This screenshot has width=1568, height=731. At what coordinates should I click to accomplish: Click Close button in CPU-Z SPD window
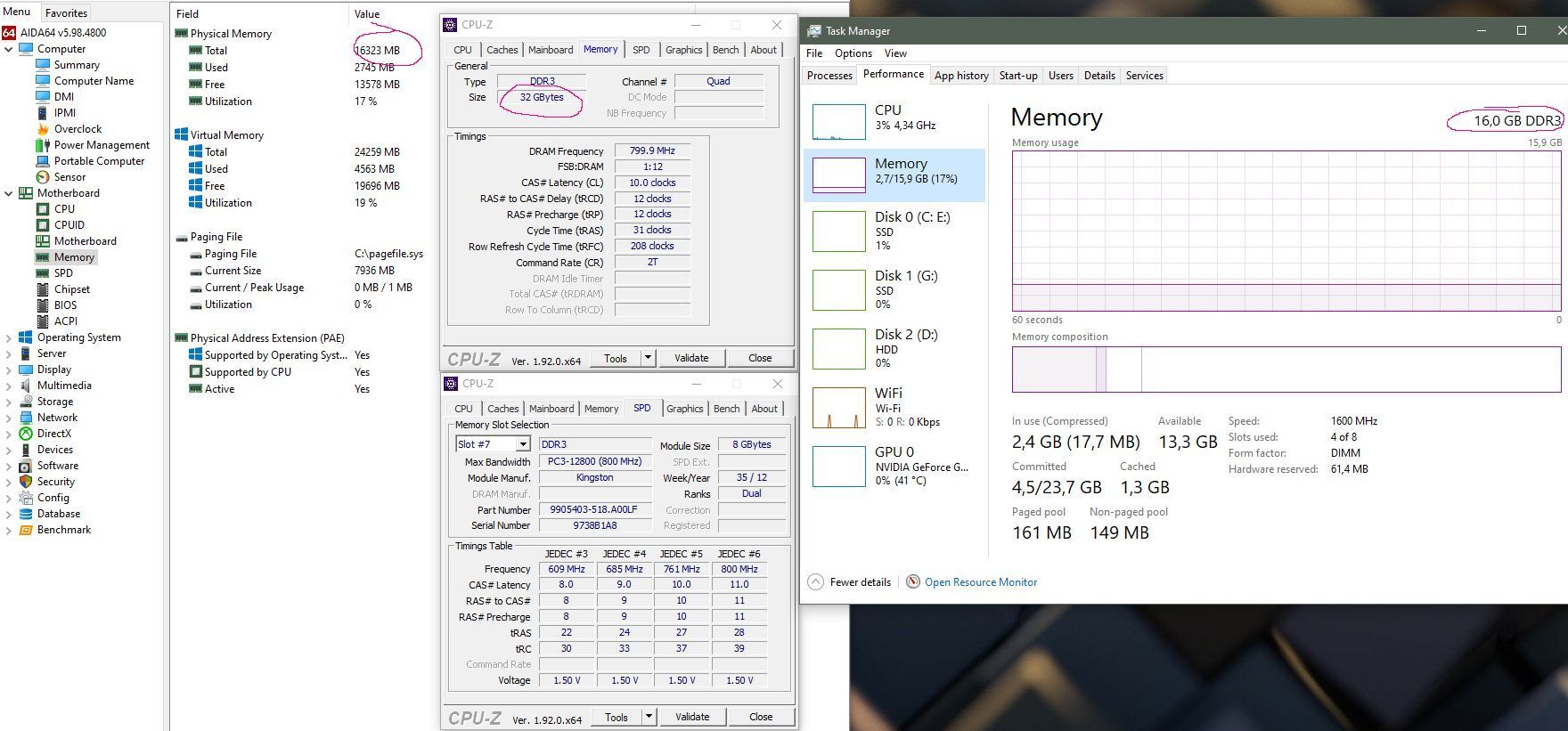761,717
